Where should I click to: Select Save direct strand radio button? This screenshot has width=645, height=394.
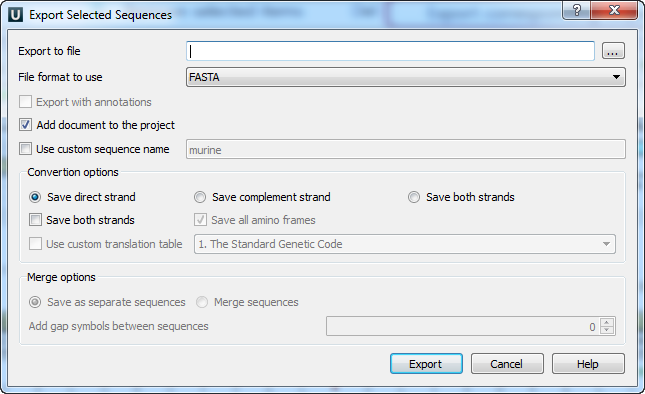coord(35,197)
